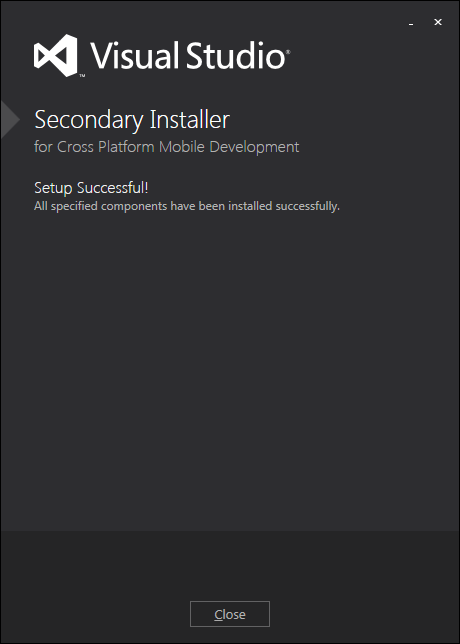Click the word Setup in the status line
This screenshot has height=644, width=460.
53,188
